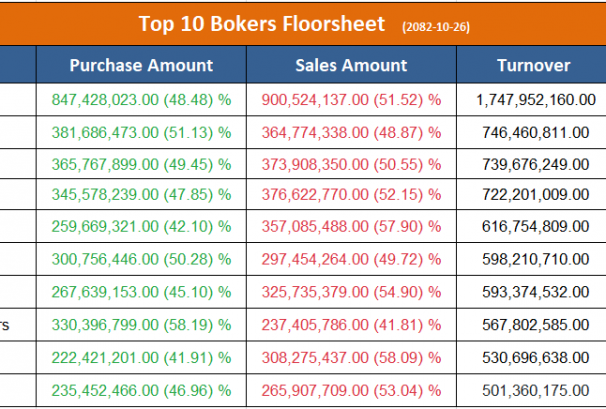Click purchase amount 259,669,321.00 cell
Screen dimensions: 606x409
tap(141, 227)
